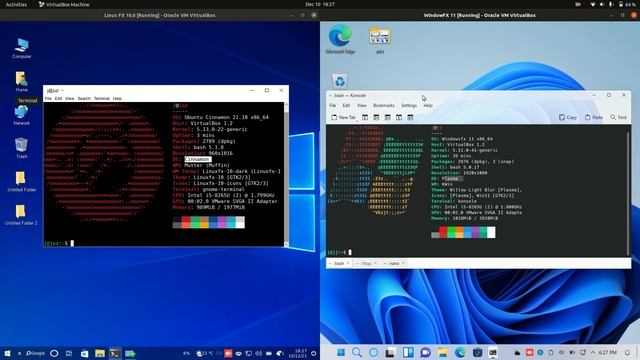This screenshot has width=640, height=360.
Task: Click the Windows 10 style Start button in Linux FX
Action: pos(7,353)
